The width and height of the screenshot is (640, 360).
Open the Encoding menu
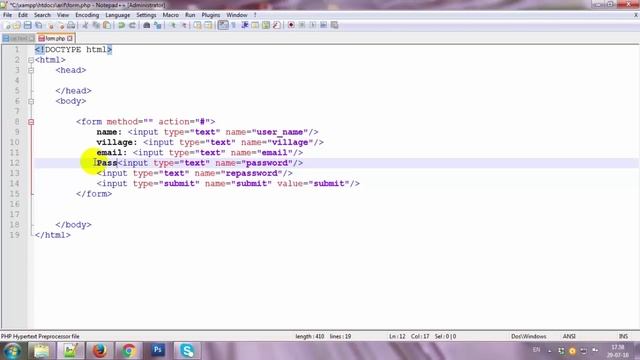[x=87, y=15]
